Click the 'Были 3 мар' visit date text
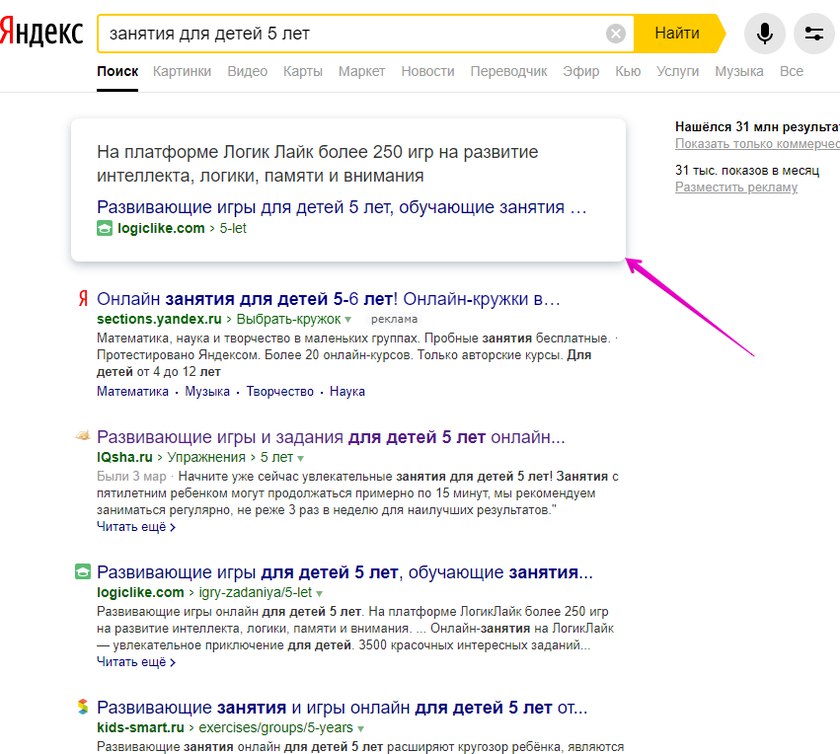 (131, 476)
